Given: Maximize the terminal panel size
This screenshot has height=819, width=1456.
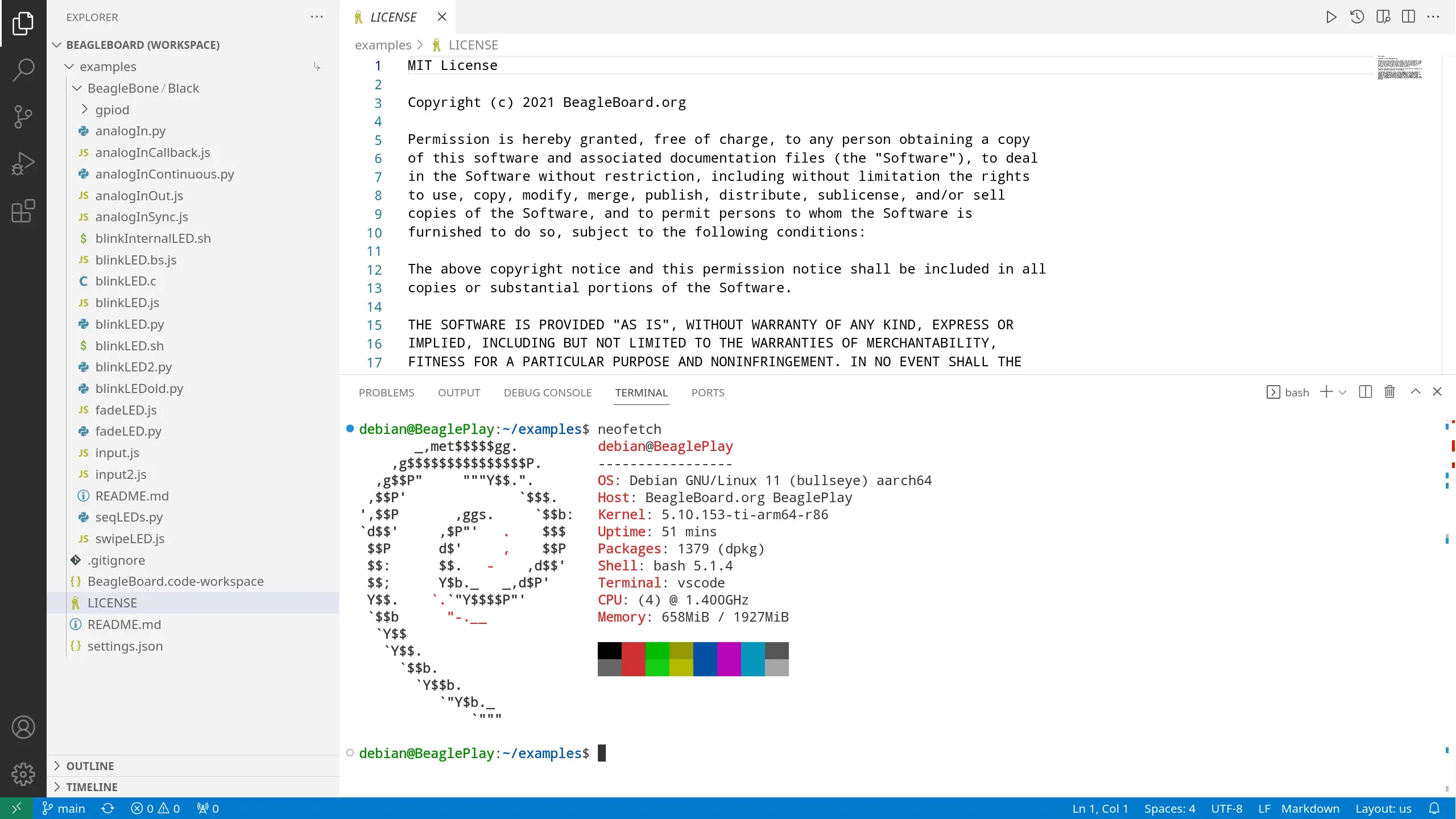Looking at the screenshot, I should [1416, 392].
